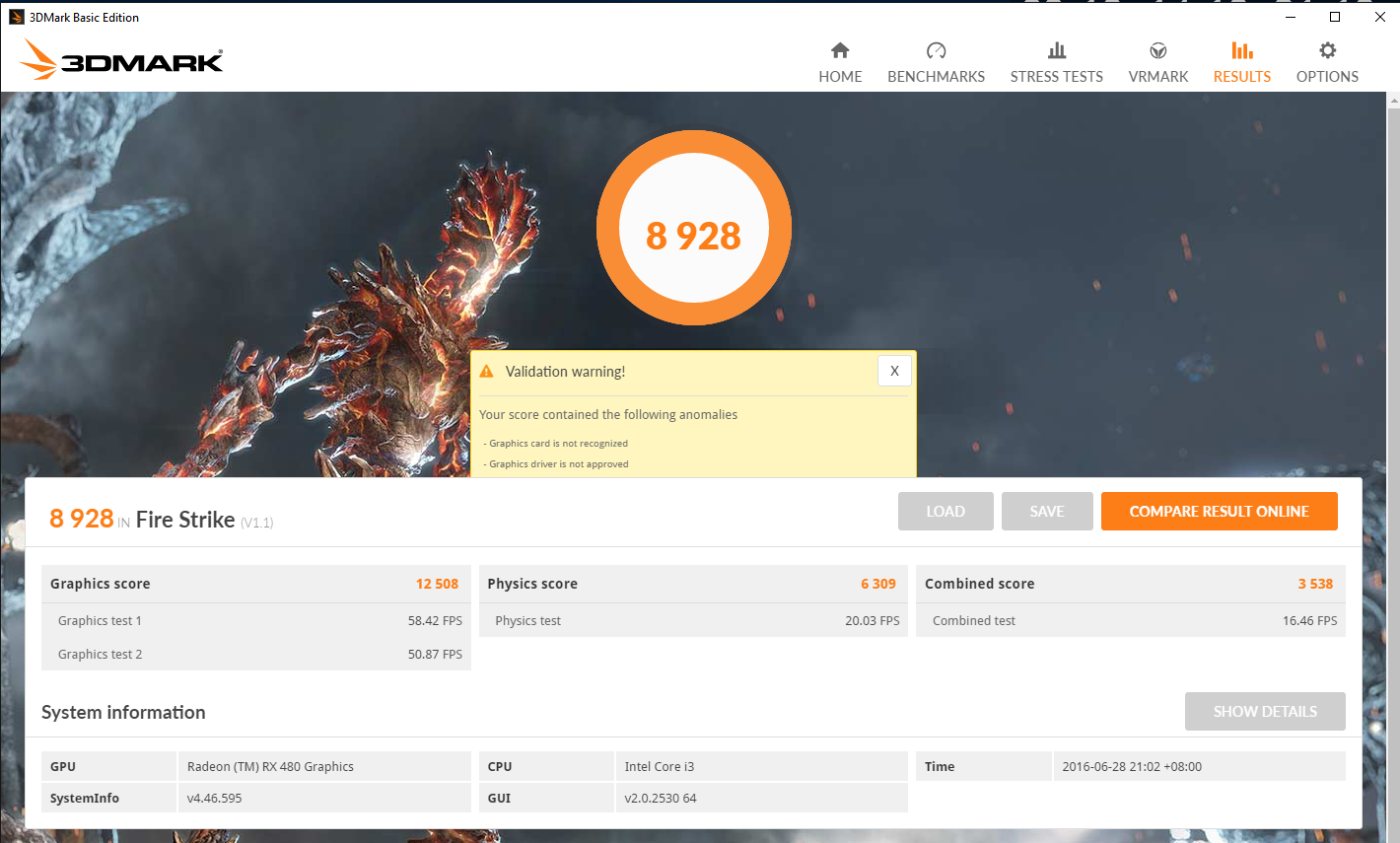Click the validation warning triangle icon
This screenshot has height=843, width=1400.
pyautogui.click(x=486, y=372)
